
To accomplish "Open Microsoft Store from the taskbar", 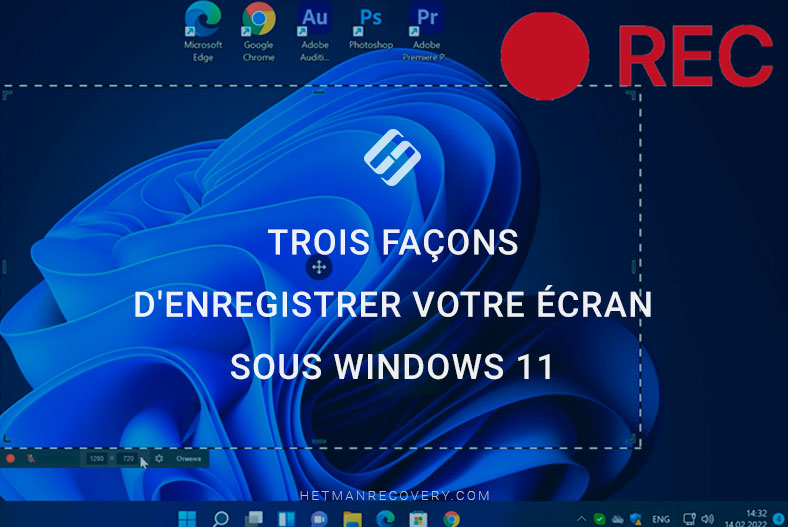I will coord(418,518).
